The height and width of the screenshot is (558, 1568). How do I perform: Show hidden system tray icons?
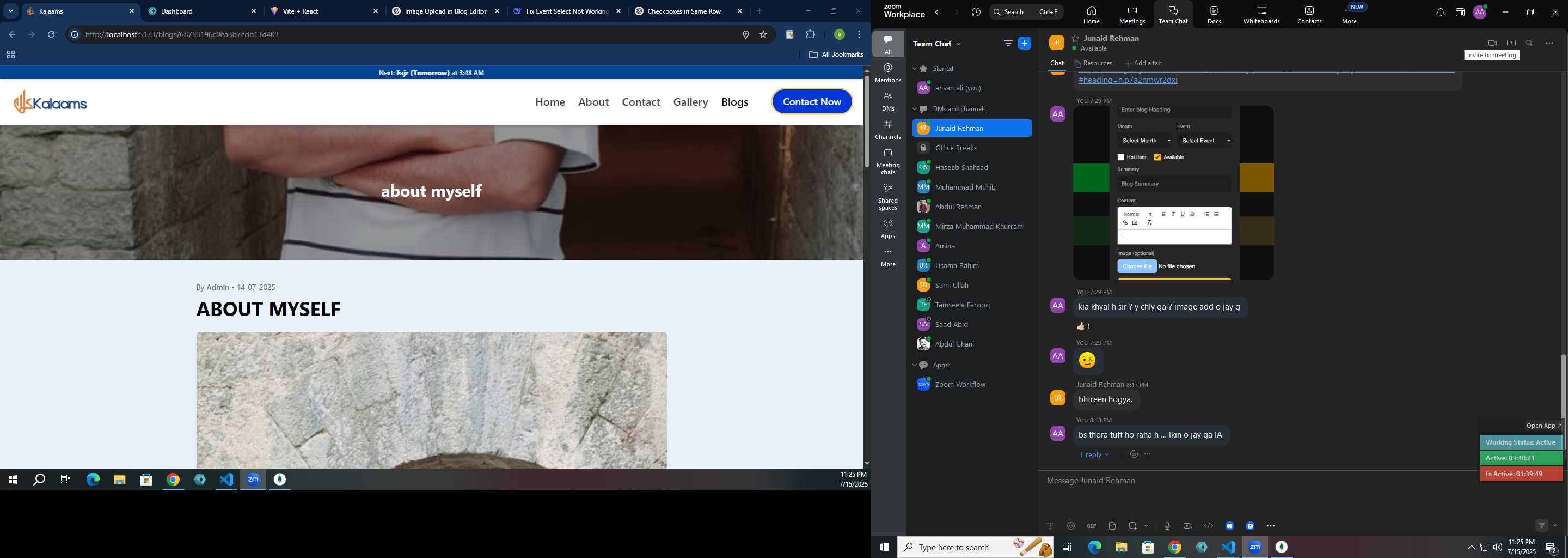point(1471,548)
